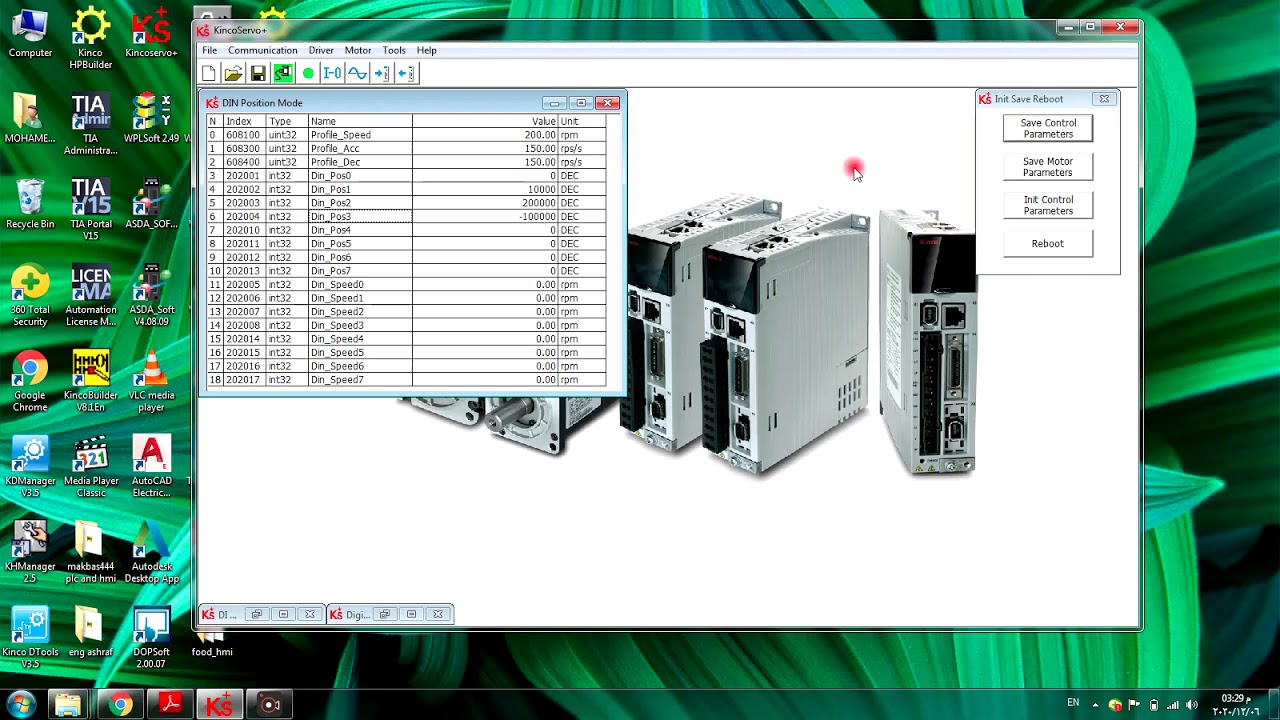This screenshot has height=720, width=1280.
Task: Select the Din_Pos0 row name
Action: [x=360, y=176]
